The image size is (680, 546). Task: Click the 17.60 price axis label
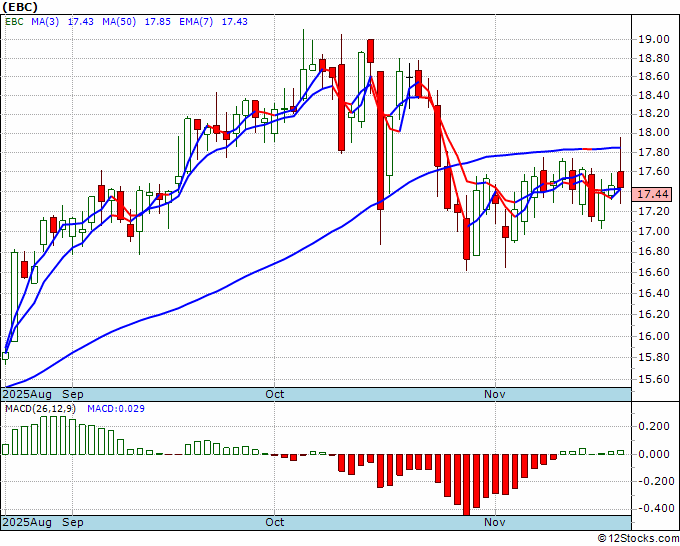click(x=654, y=172)
